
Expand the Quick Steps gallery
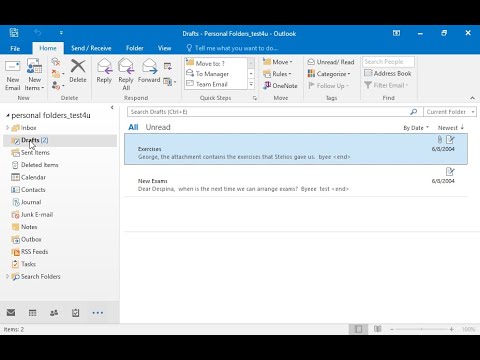click(251, 84)
